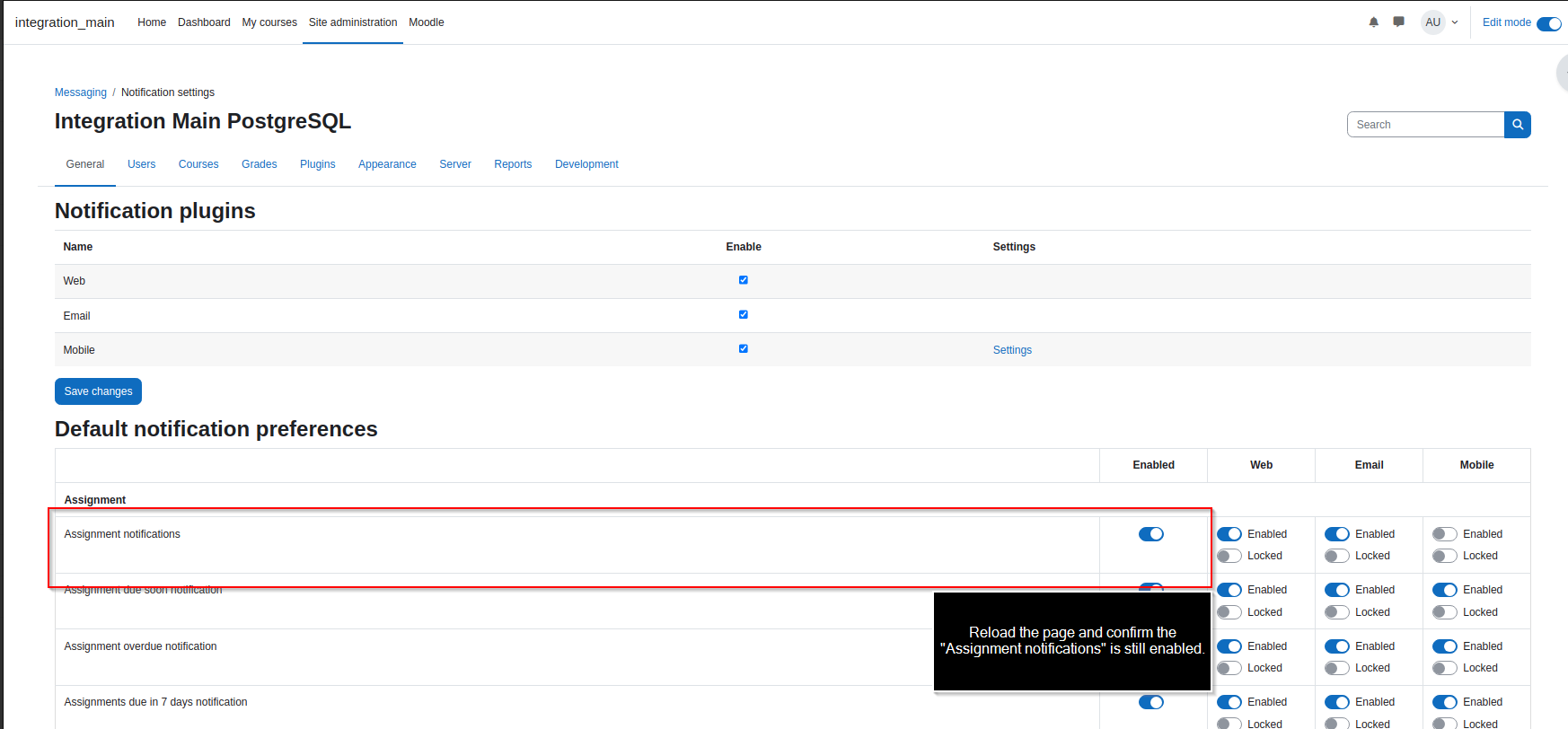
Task: Go to Home in top navigation
Action: (x=152, y=22)
